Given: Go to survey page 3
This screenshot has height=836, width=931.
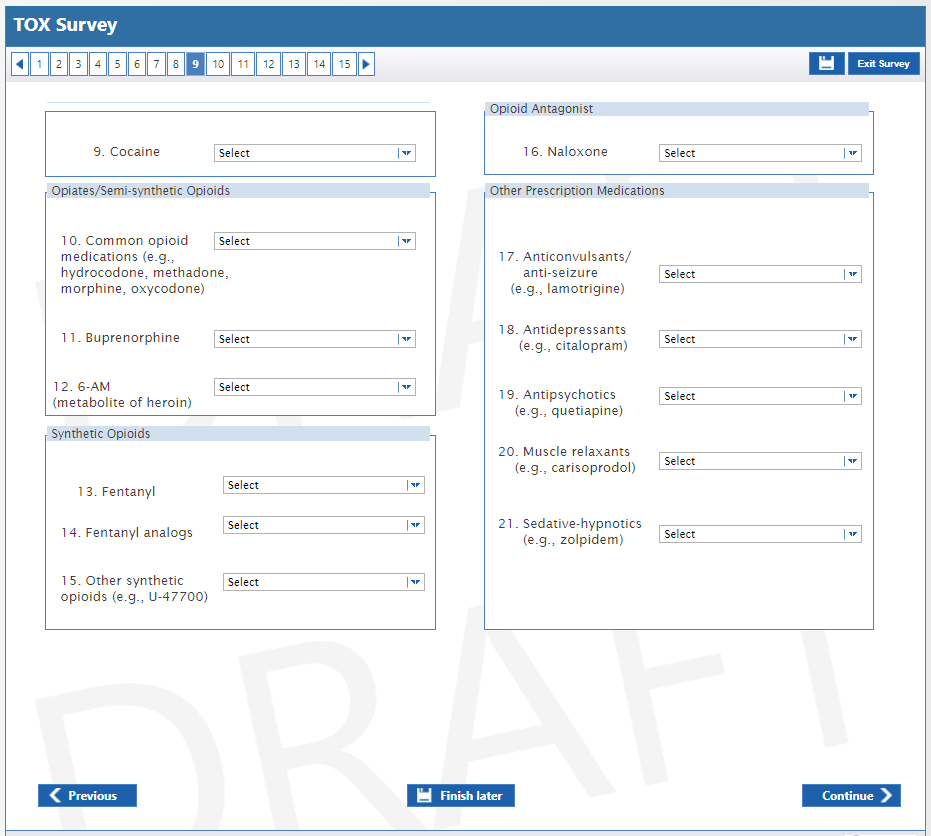Looking at the screenshot, I should coord(78,64).
